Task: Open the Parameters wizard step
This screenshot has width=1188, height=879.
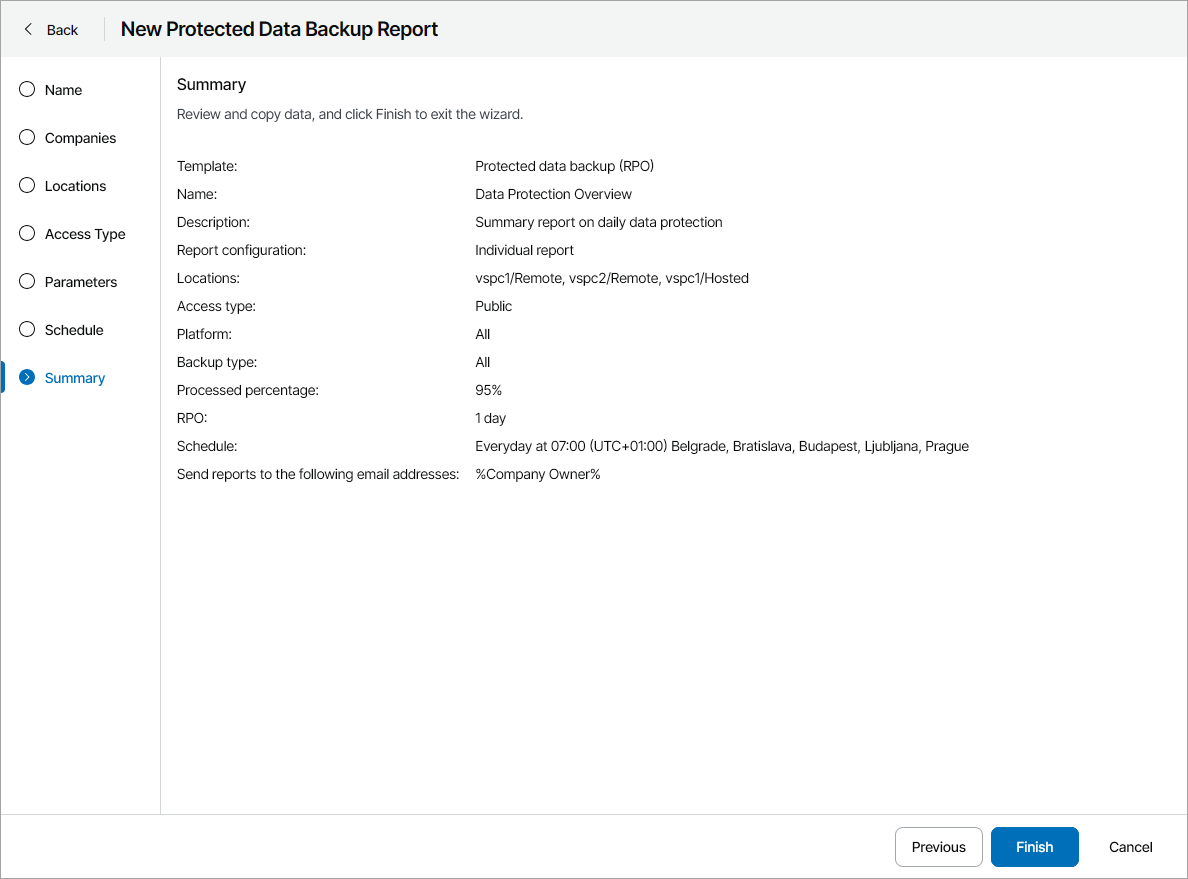Action: click(x=80, y=281)
